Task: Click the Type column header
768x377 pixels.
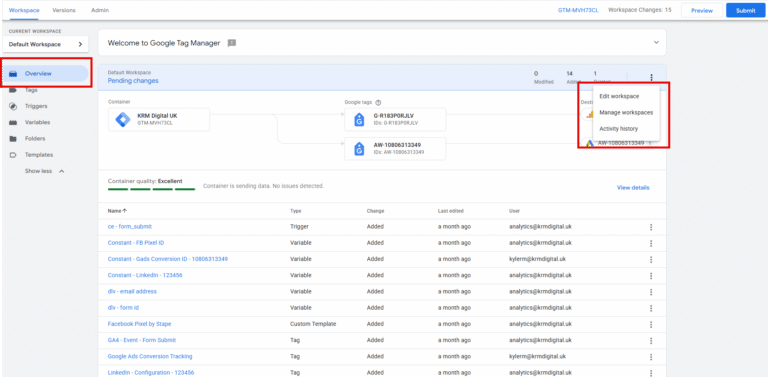Action: [x=295, y=211]
